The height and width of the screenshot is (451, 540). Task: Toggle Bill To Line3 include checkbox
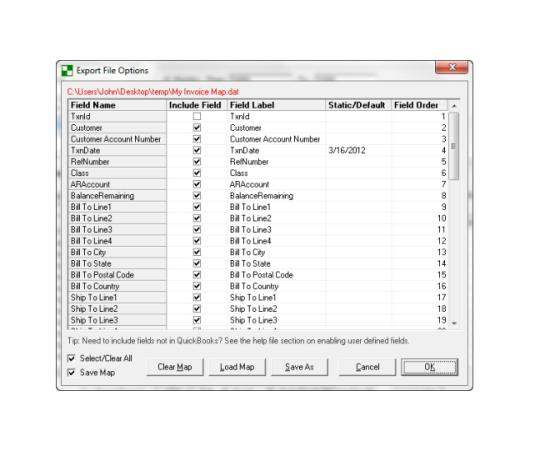(197, 230)
